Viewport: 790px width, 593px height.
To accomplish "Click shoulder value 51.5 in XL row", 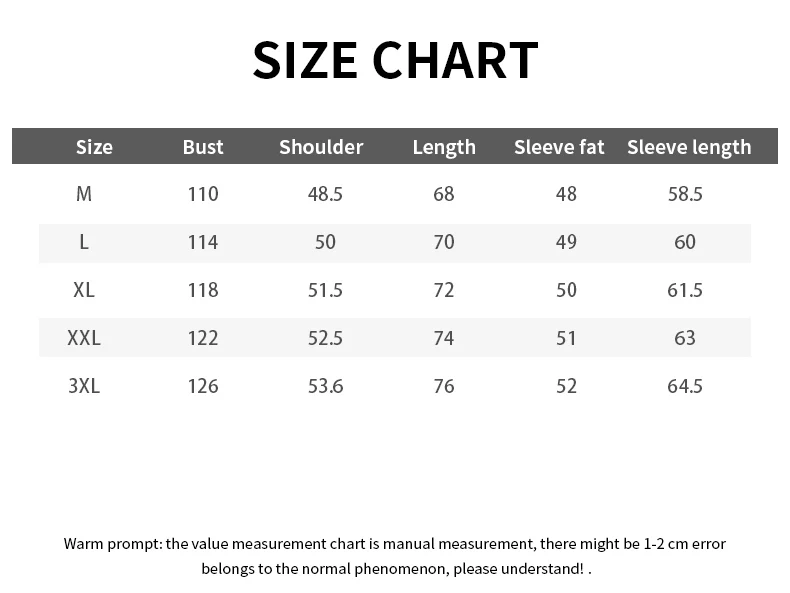I will [325, 290].
